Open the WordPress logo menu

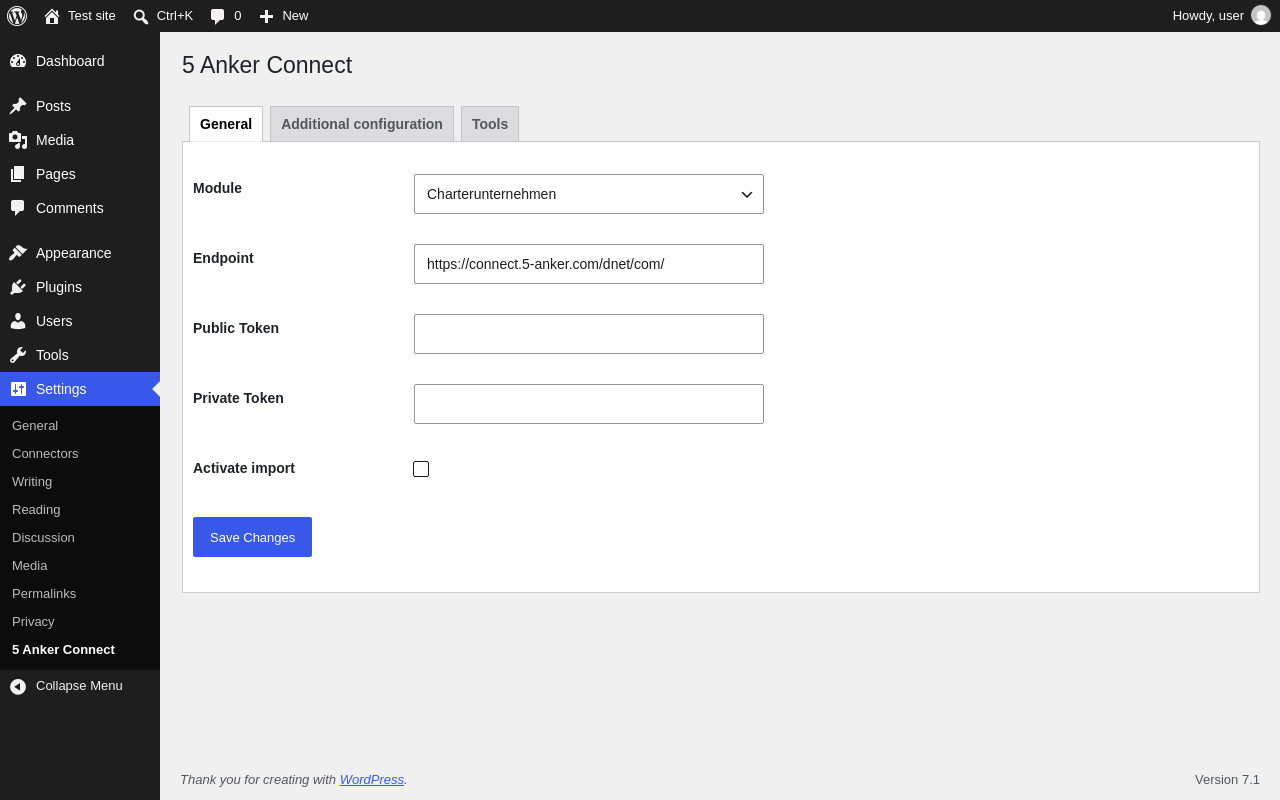point(17,16)
